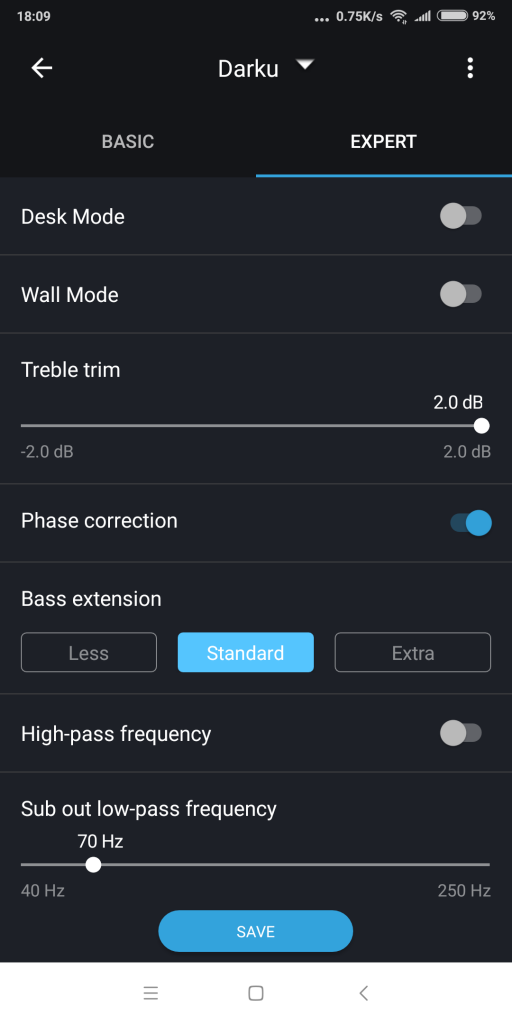Tap the Android home square icon
Viewport: 512px width, 1024px height.
[256, 993]
